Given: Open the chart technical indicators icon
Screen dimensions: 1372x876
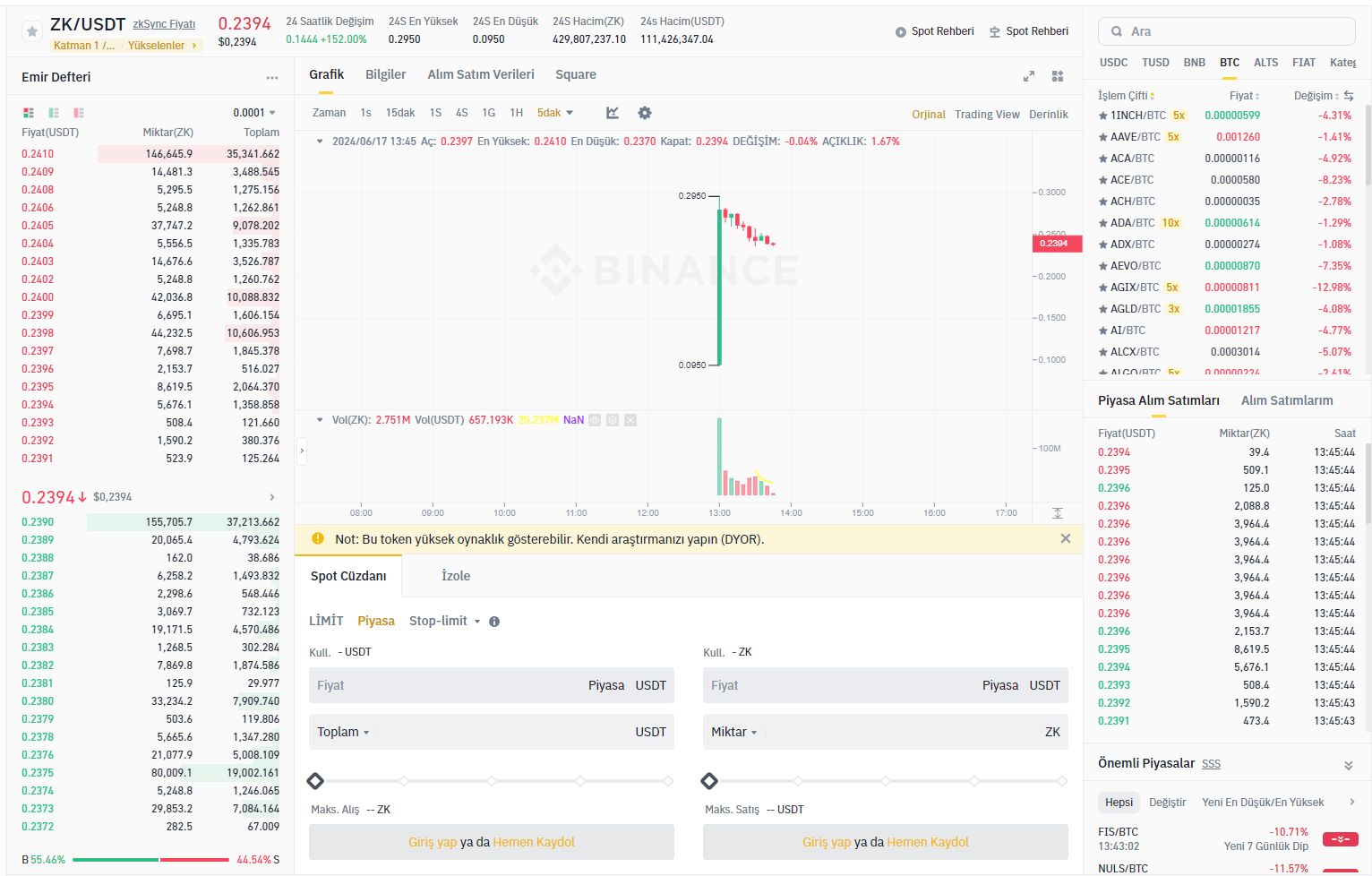Looking at the screenshot, I should [613, 113].
